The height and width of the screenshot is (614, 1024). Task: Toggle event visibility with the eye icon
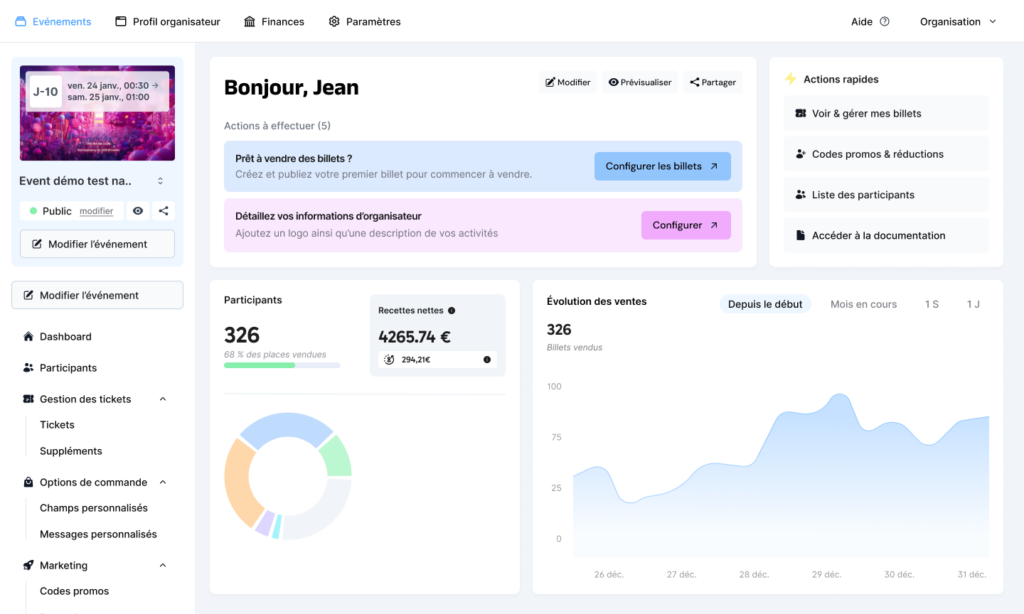[x=138, y=211]
